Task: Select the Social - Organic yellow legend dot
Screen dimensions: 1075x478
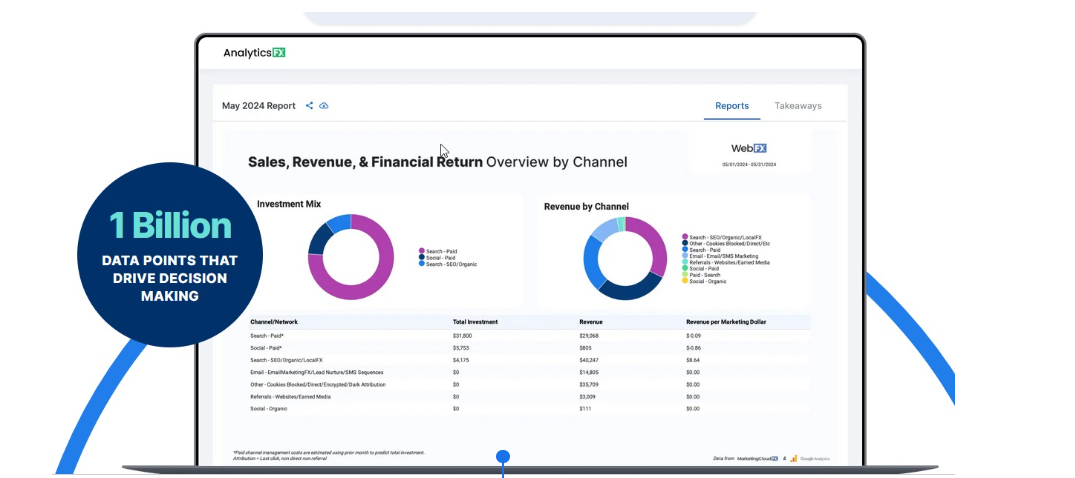Action: click(685, 281)
